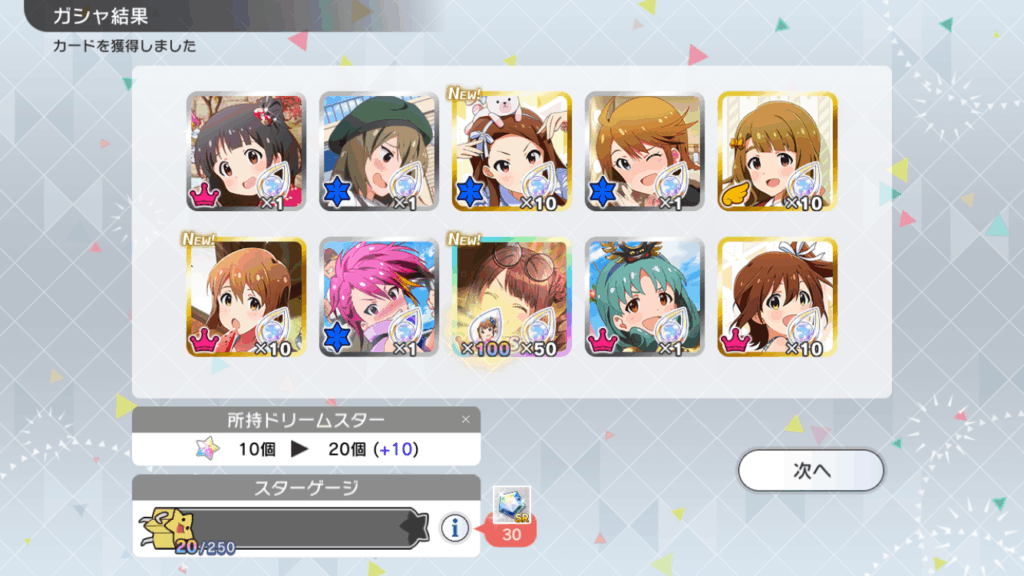Select the black-haired girl card with red bow

(246, 152)
